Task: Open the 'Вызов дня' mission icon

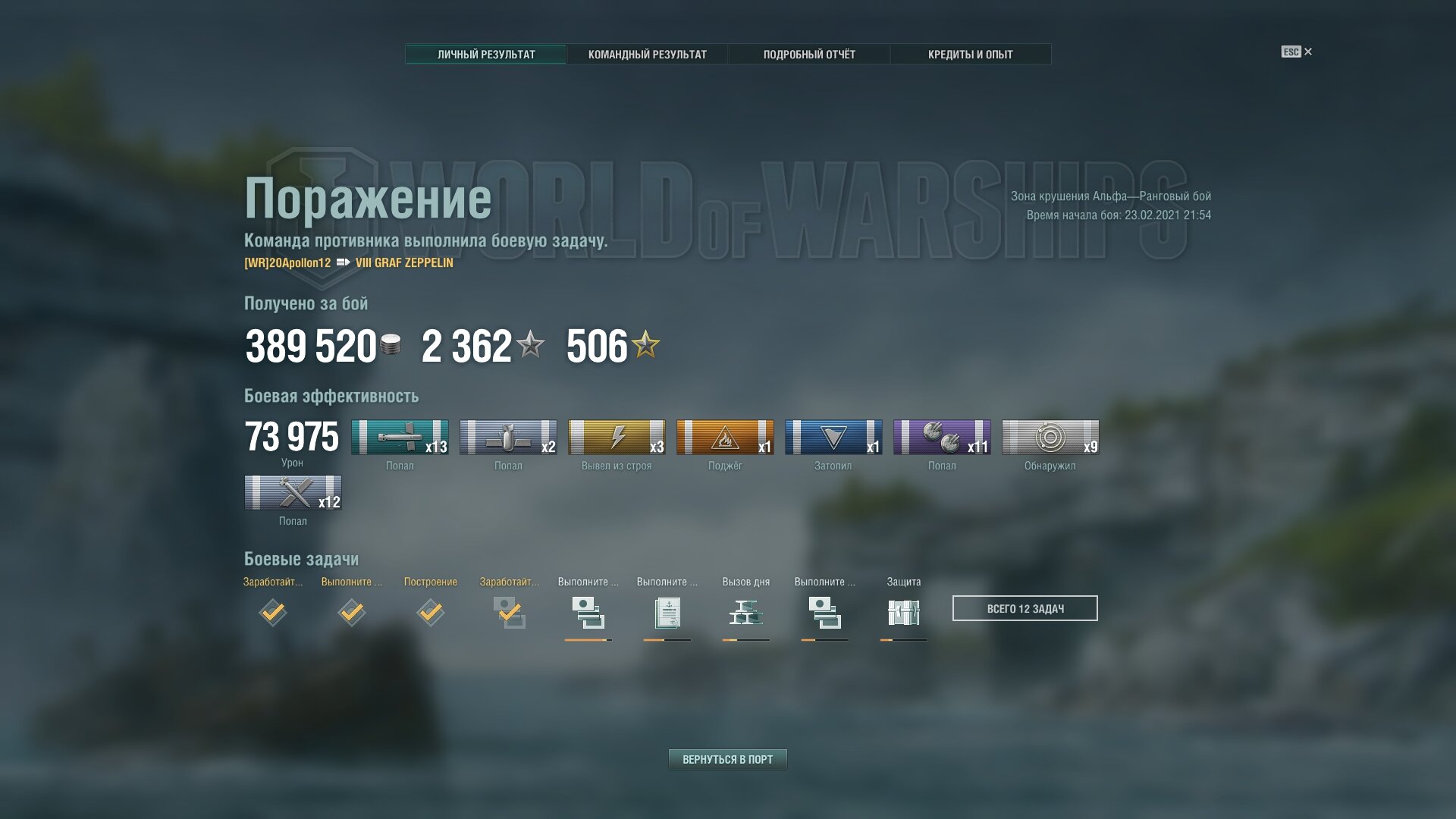Action: pos(746,613)
